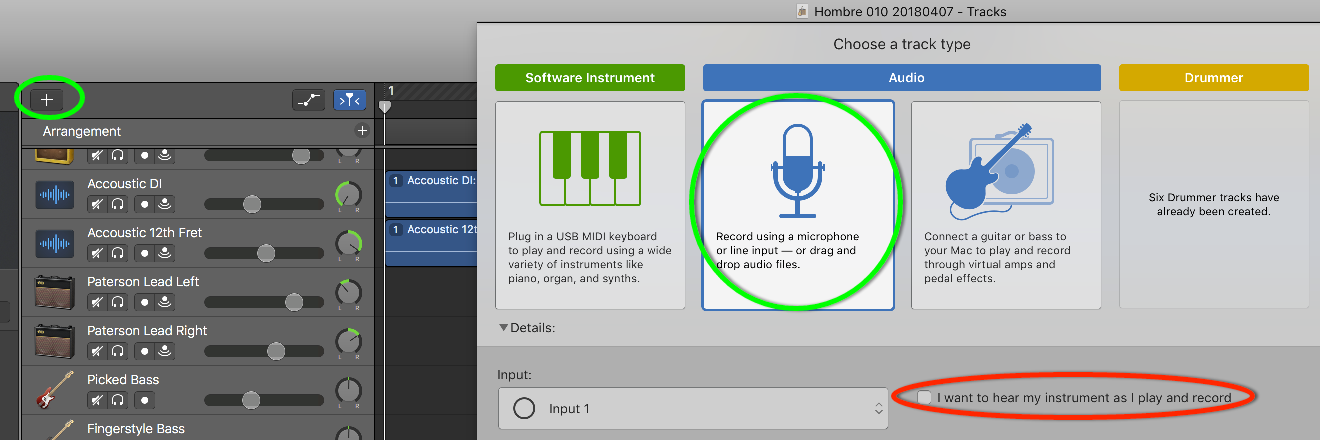Click the Accoustic DI waveform track icon

[x=55, y=194]
